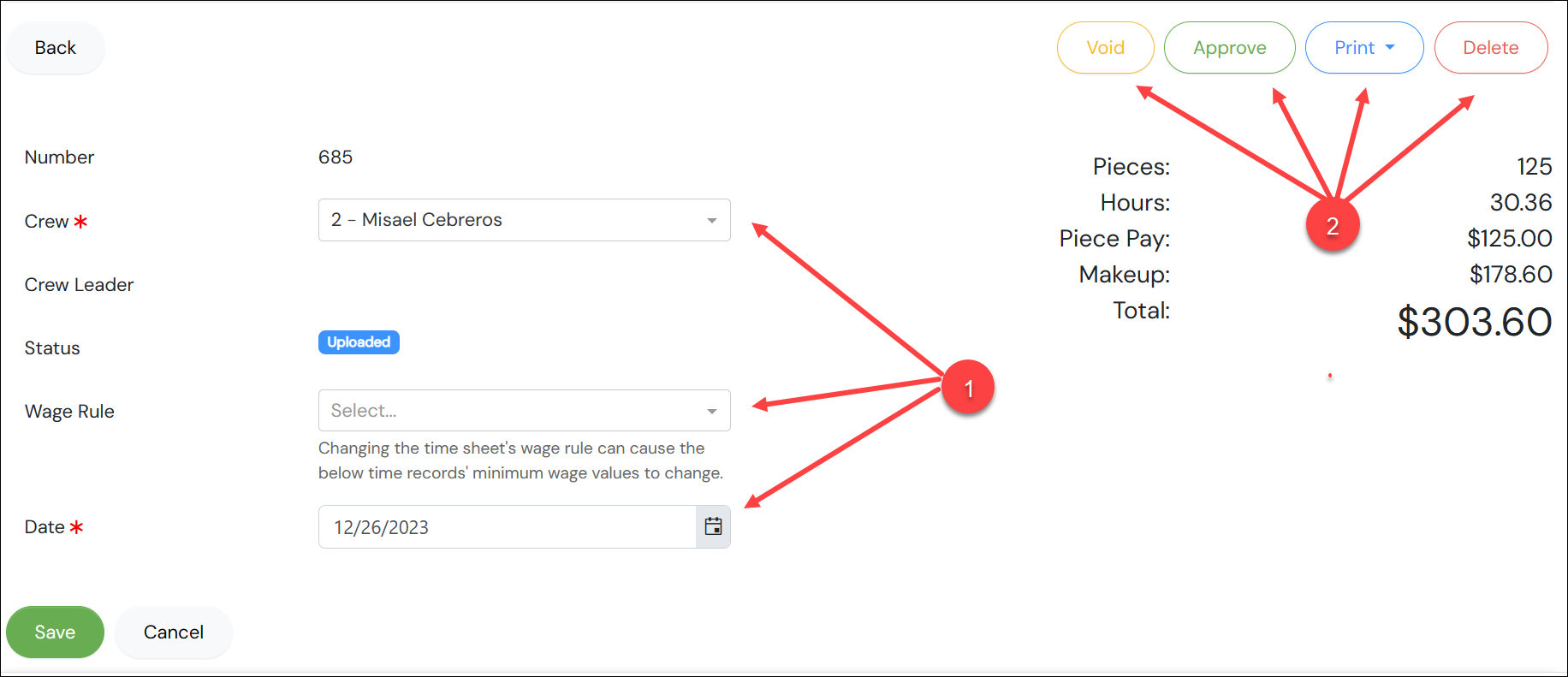The image size is (1568, 677).
Task: Cancel editing the time sheet
Action: tap(174, 632)
